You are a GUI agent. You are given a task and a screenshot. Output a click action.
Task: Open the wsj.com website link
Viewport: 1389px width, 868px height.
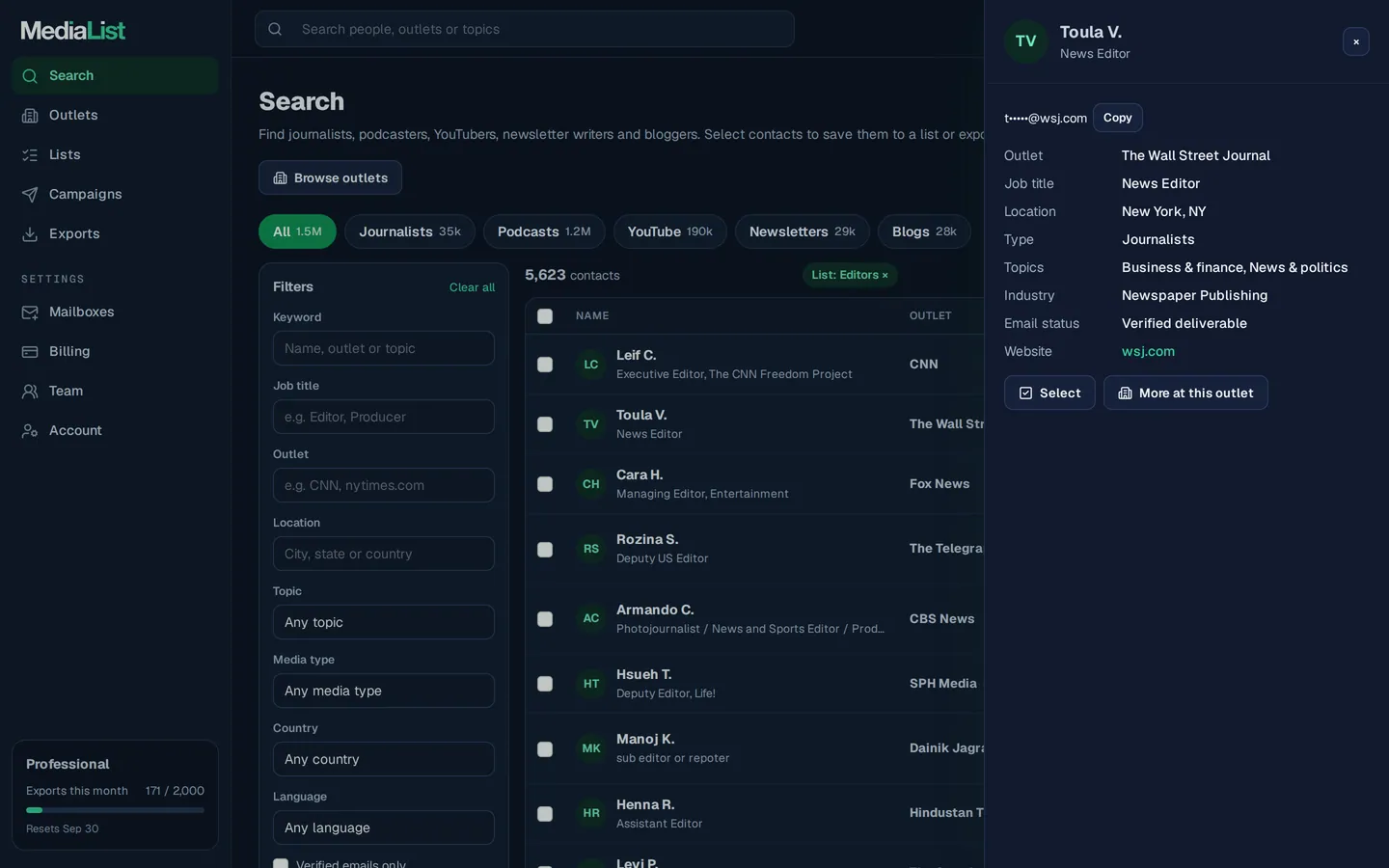[x=1148, y=351]
